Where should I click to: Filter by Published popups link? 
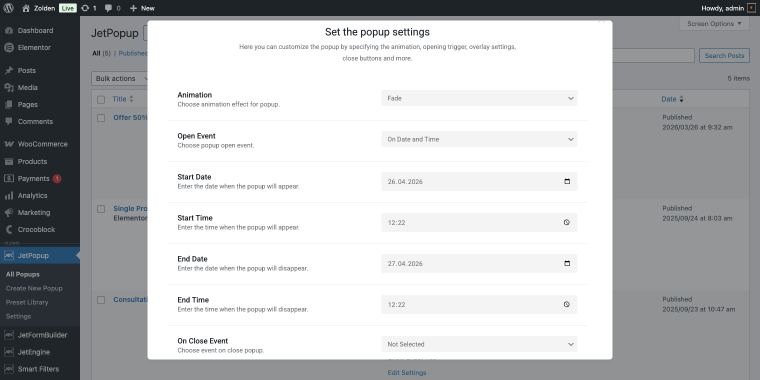point(133,53)
